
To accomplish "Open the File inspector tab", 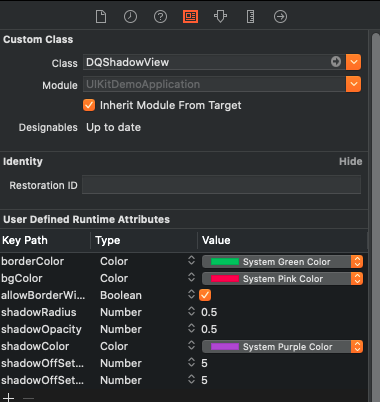I will pos(101,16).
